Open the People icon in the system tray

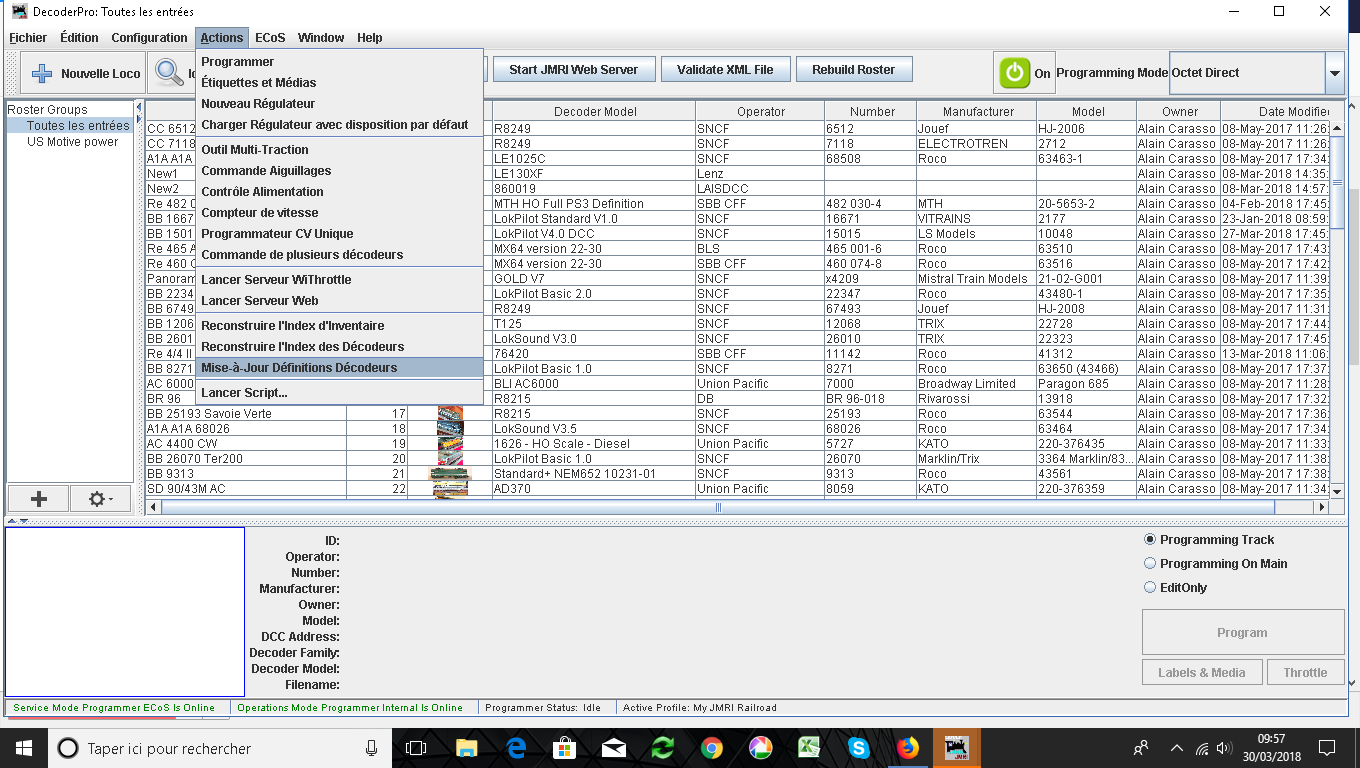click(1141, 748)
